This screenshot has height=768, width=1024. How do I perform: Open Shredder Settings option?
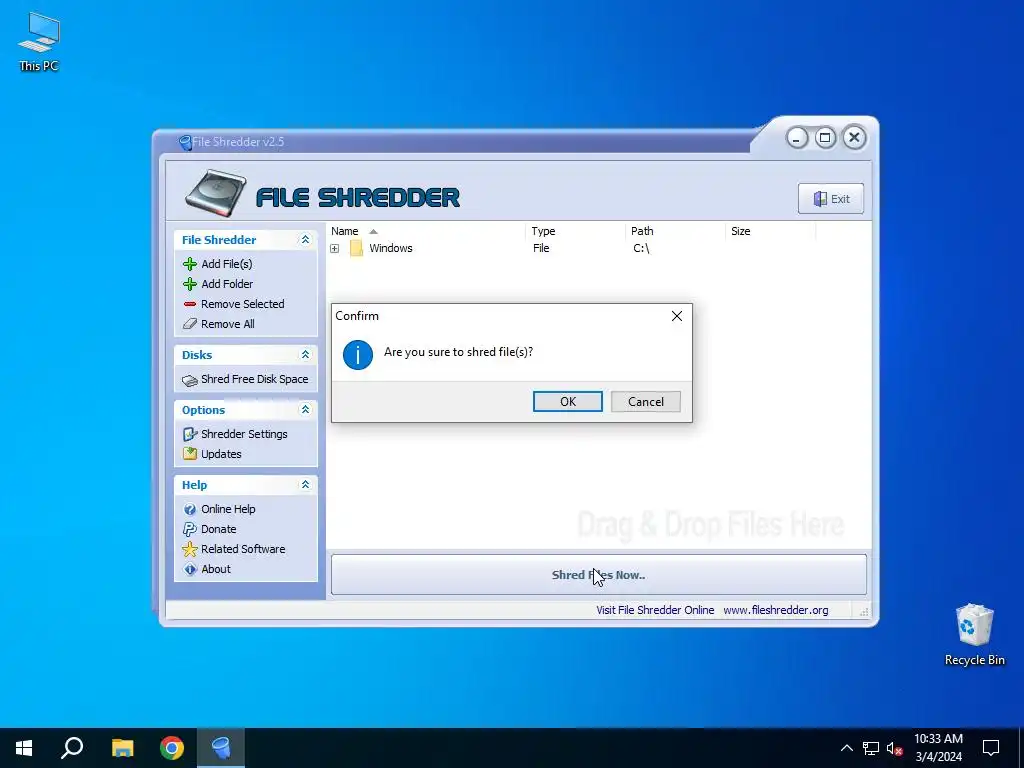[x=244, y=434]
